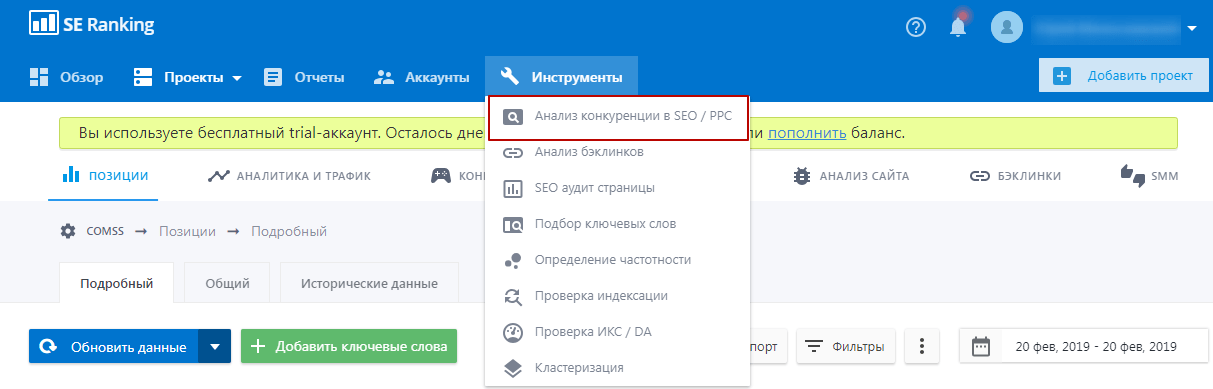Select Анализ конкуренции в SEO / PPC
The height and width of the screenshot is (389, 1213).
click(x=617, y=117)
